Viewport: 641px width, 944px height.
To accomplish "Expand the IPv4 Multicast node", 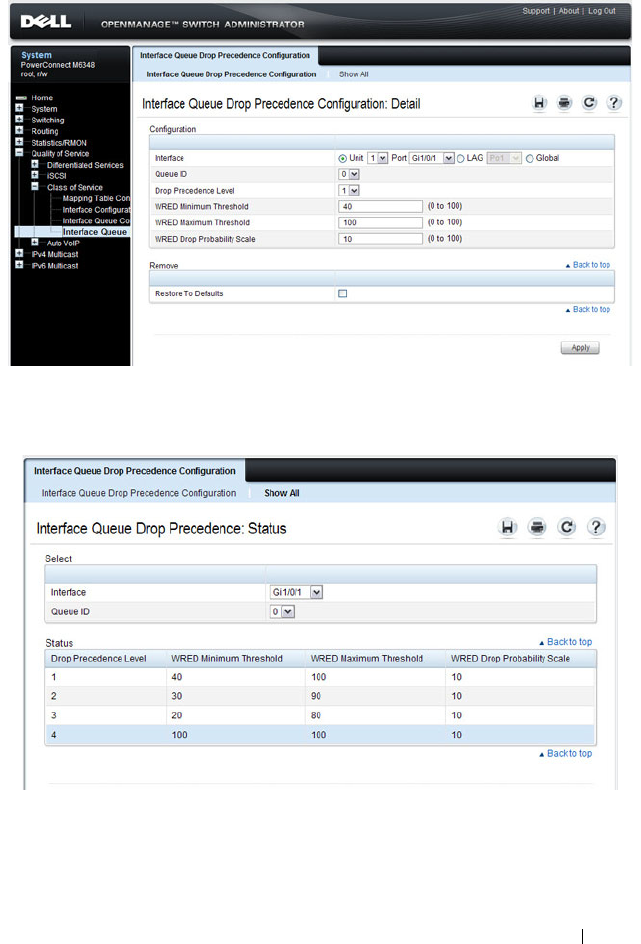I will (19, 253).
